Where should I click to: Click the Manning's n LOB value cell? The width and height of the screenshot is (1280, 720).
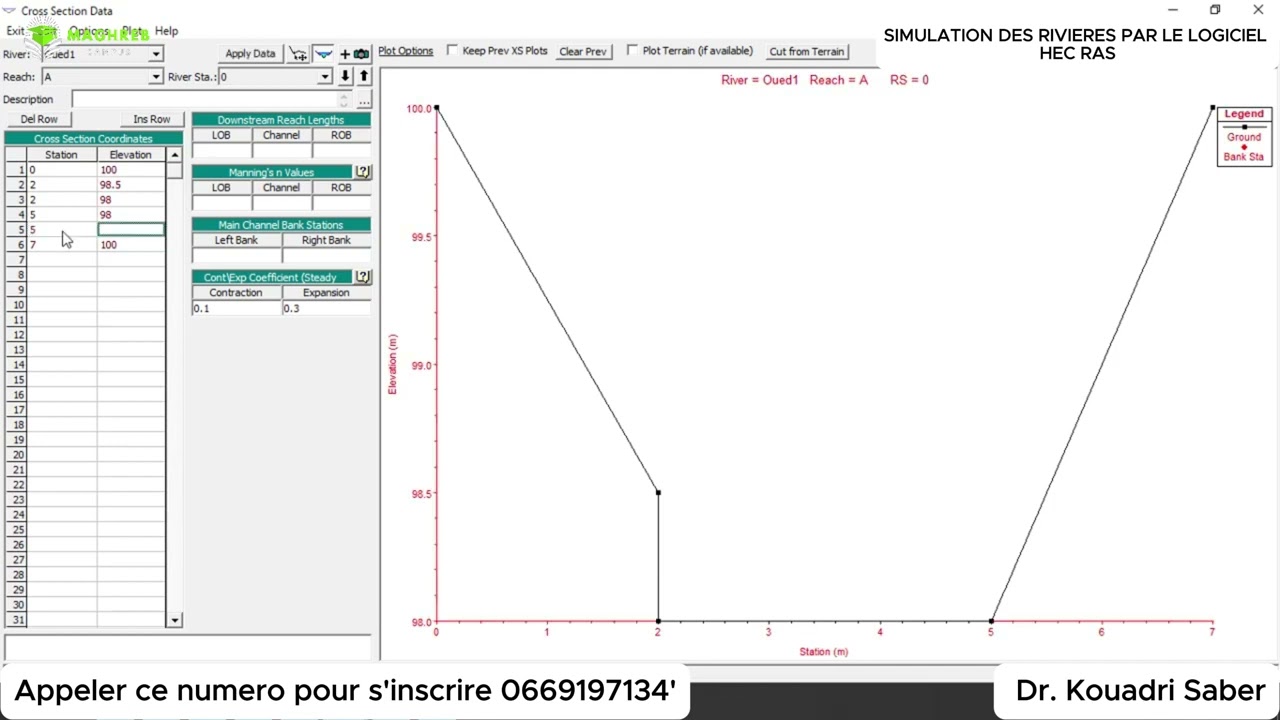pyautogui.click(x=221, y=203)
